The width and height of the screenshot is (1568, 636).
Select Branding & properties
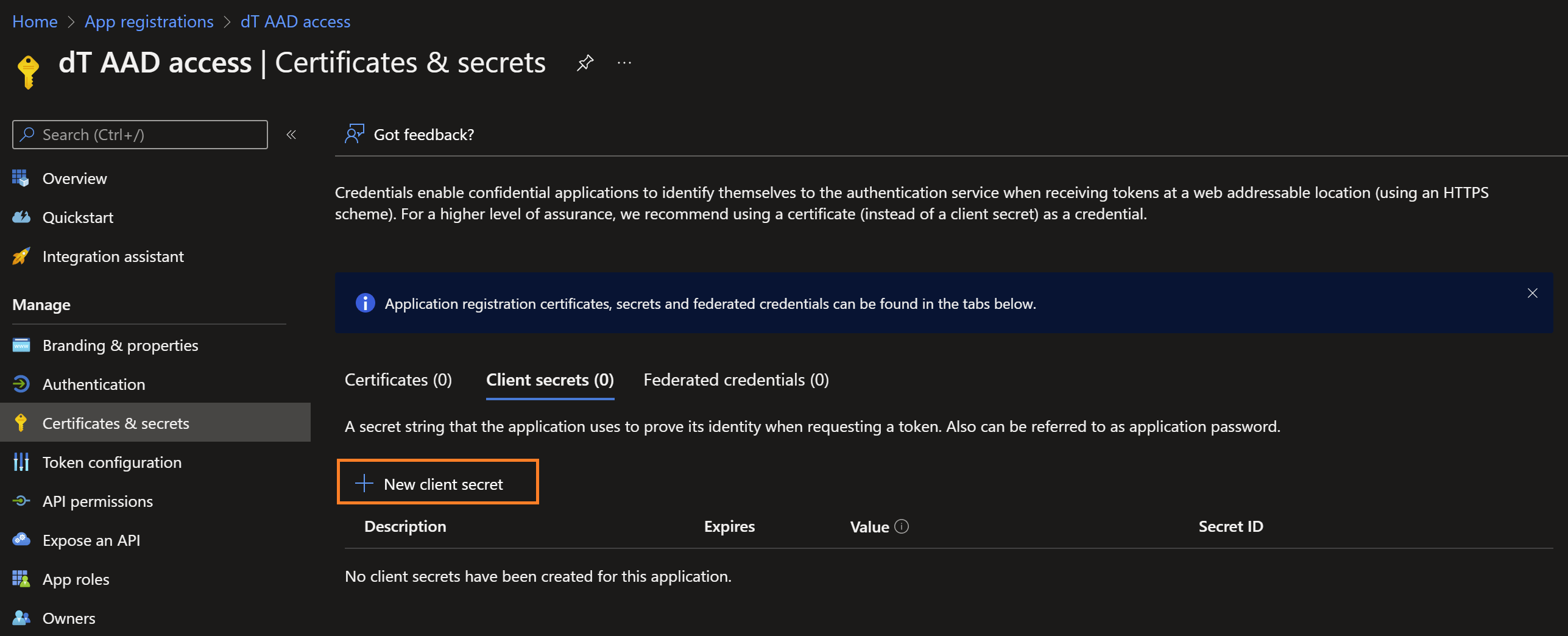point(120,345)
